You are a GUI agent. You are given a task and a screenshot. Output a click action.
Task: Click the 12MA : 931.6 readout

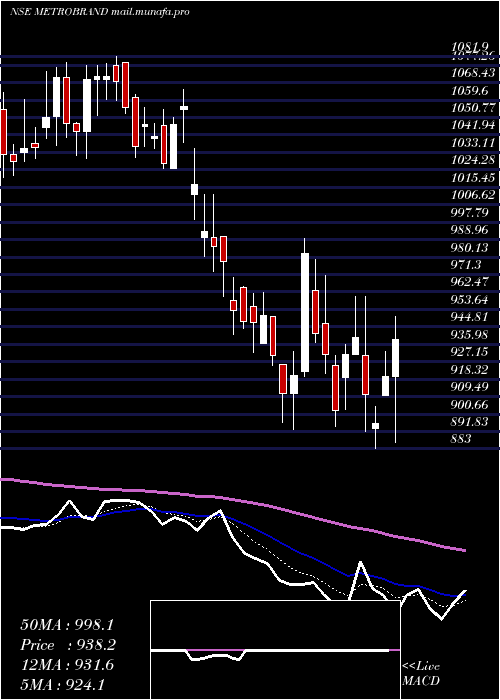click(67, 665)
